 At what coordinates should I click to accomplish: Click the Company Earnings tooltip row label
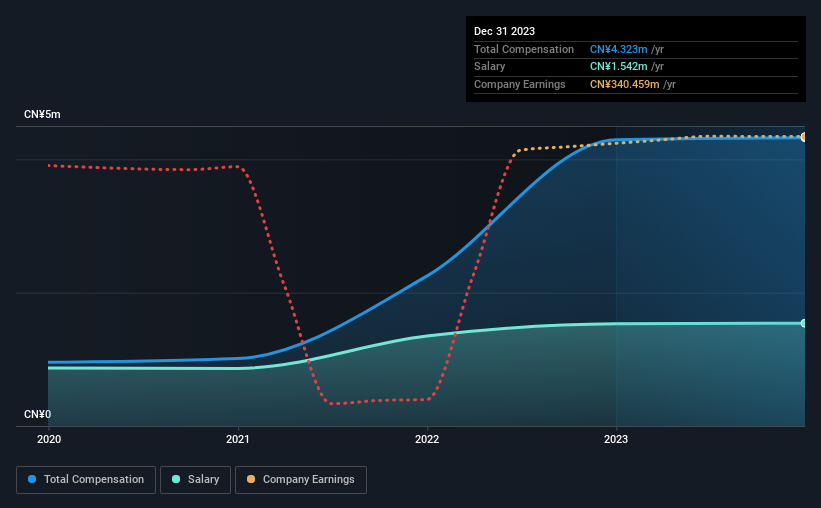click(x=519, y=84)
